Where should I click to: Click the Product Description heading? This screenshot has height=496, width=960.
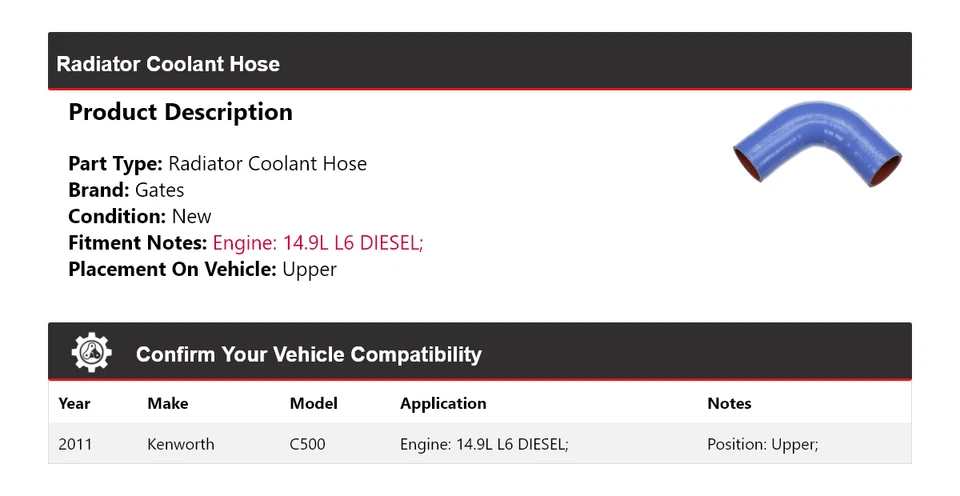click(x=180, y=112)
